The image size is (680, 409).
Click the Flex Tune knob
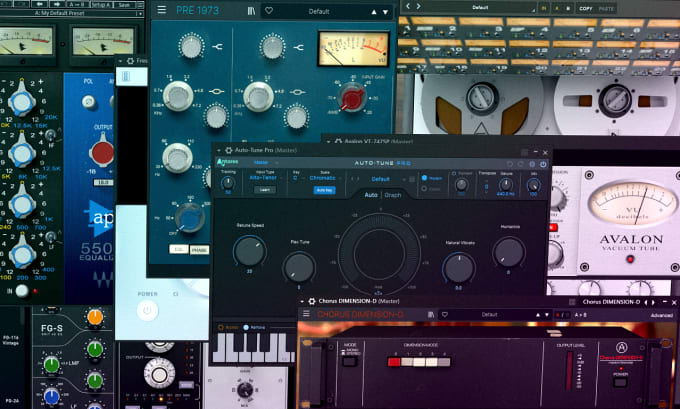(x=299, y=267)
